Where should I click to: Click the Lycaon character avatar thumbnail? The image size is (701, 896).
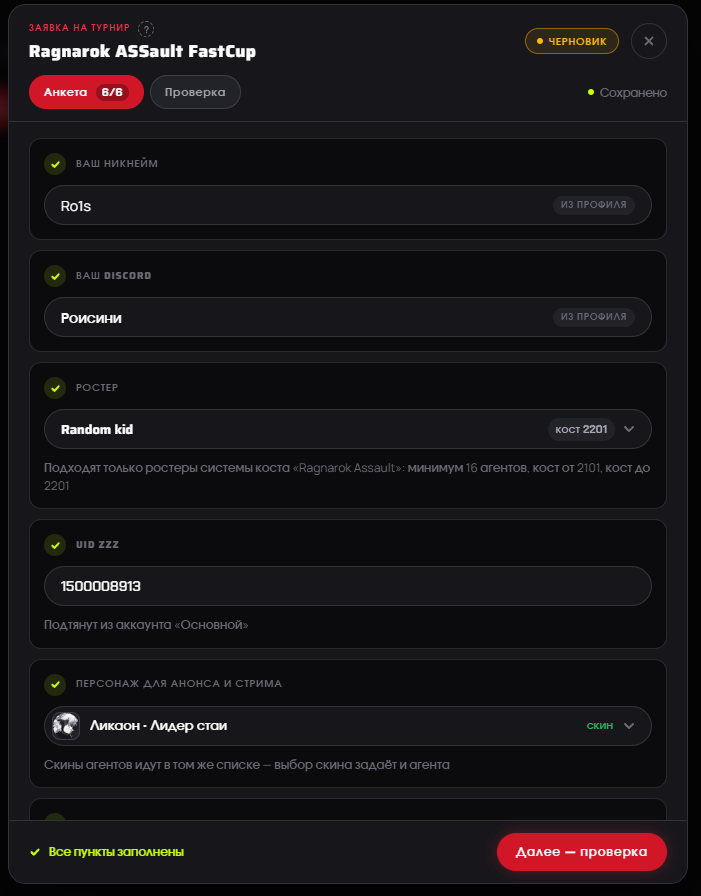point(66,726)
